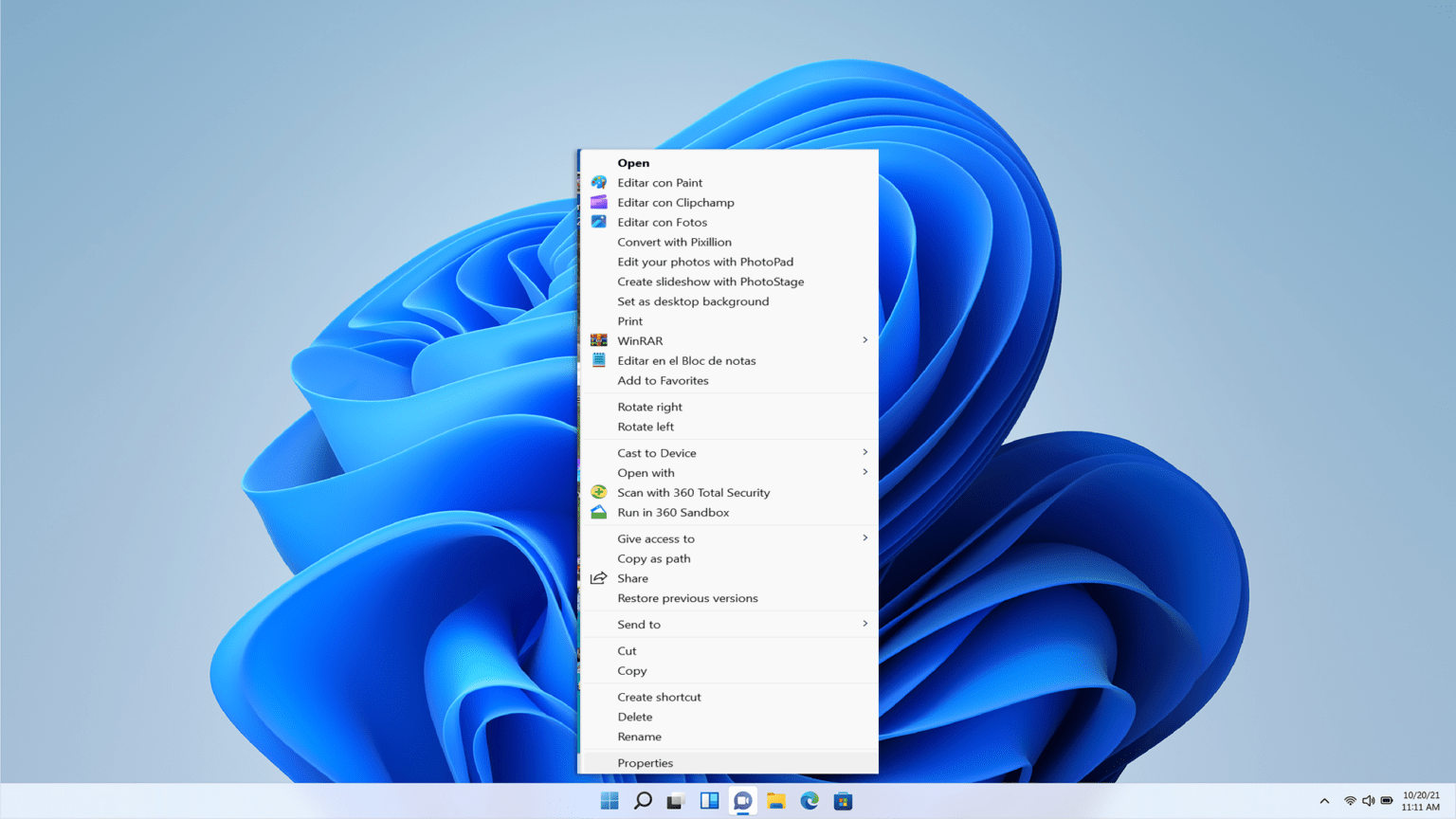Click the Share arrow icon
This screenshot has width=1456, height=819.
(x=598, y=578)
